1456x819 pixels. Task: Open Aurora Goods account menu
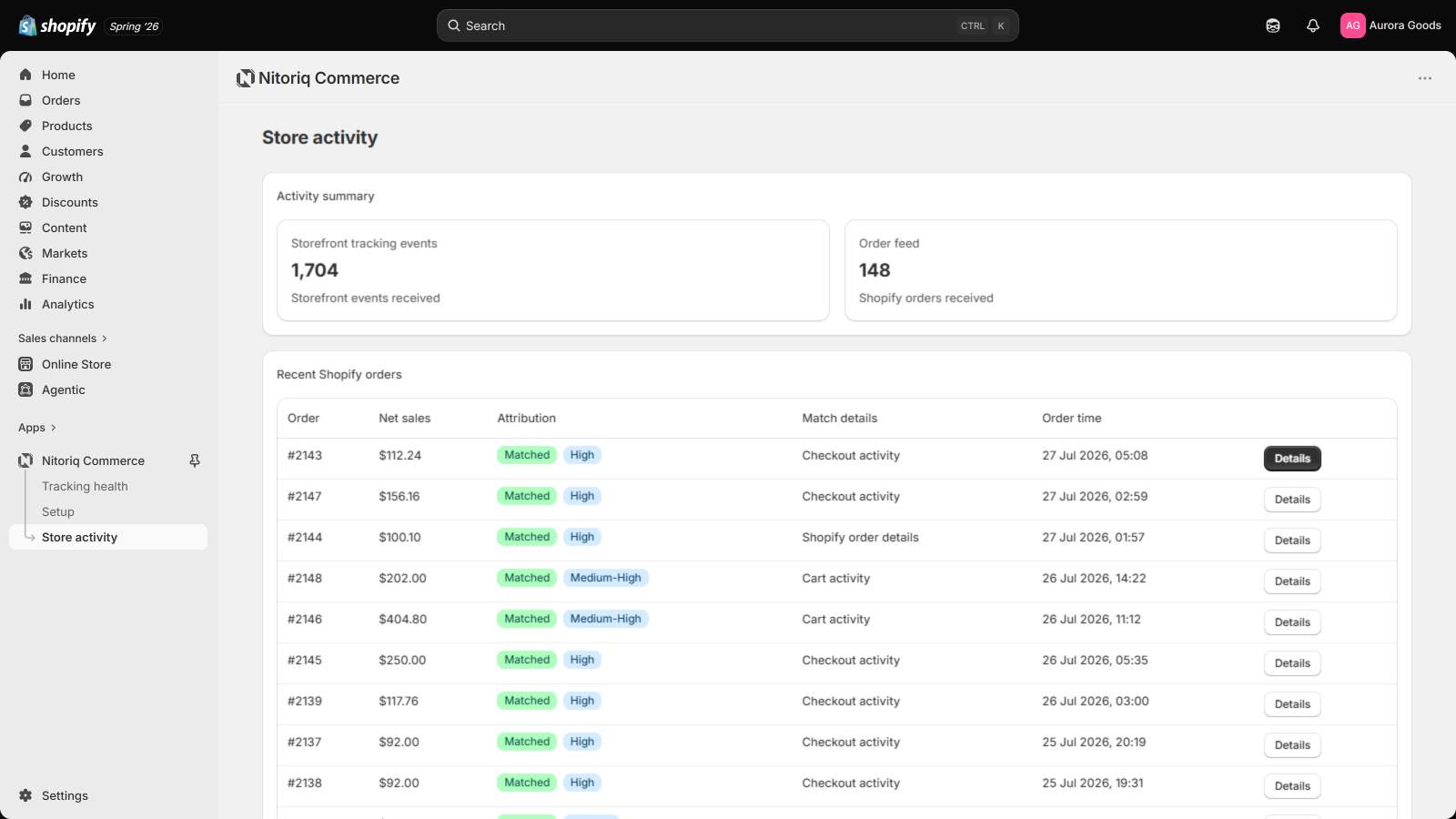pos(1390,25)
